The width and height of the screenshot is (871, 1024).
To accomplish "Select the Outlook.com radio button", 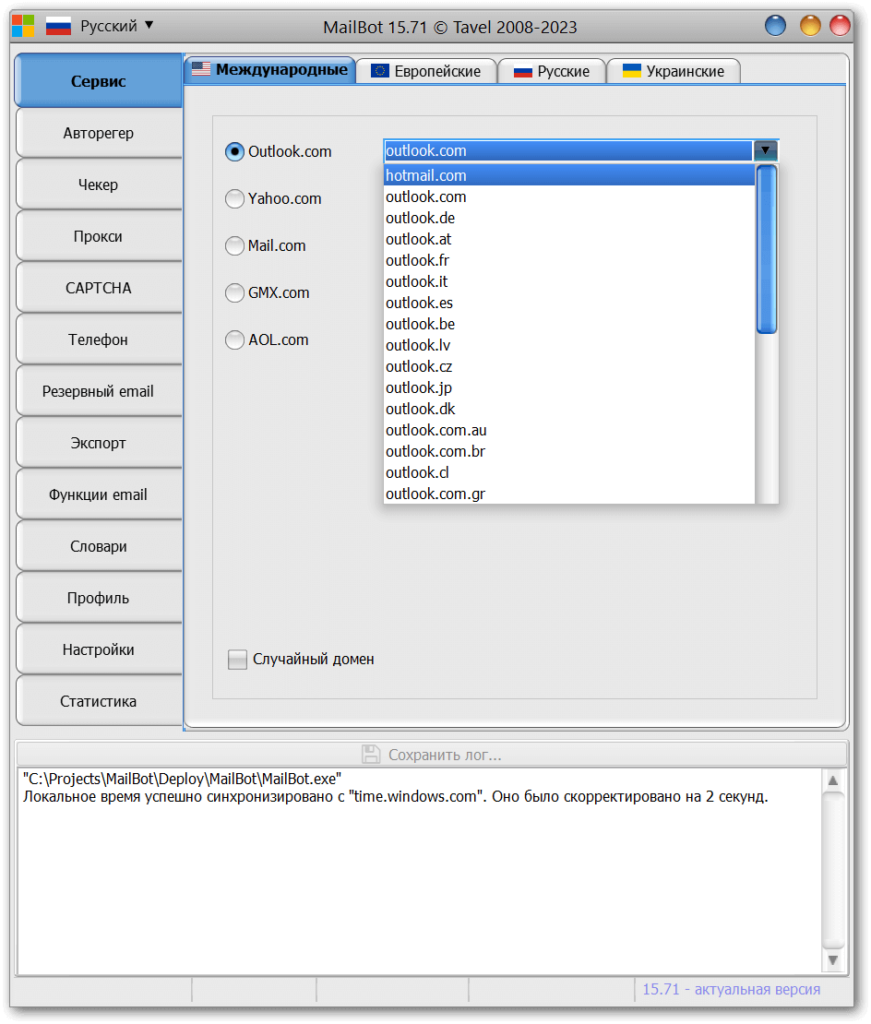I will pyautogui.click(x=234, y=152).
